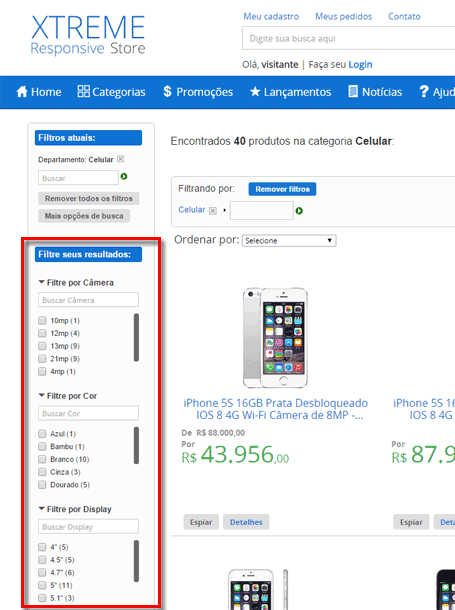Click the green arrow next to the Celular breadcrumb field

299,211
